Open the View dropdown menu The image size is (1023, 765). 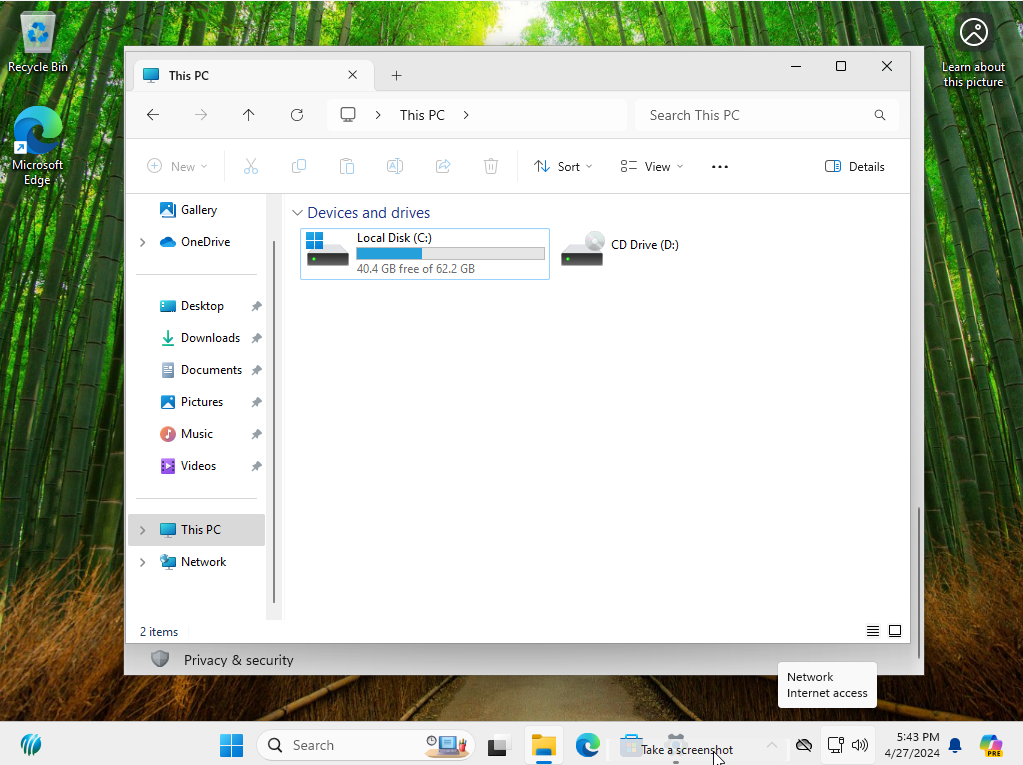point(651,167)
